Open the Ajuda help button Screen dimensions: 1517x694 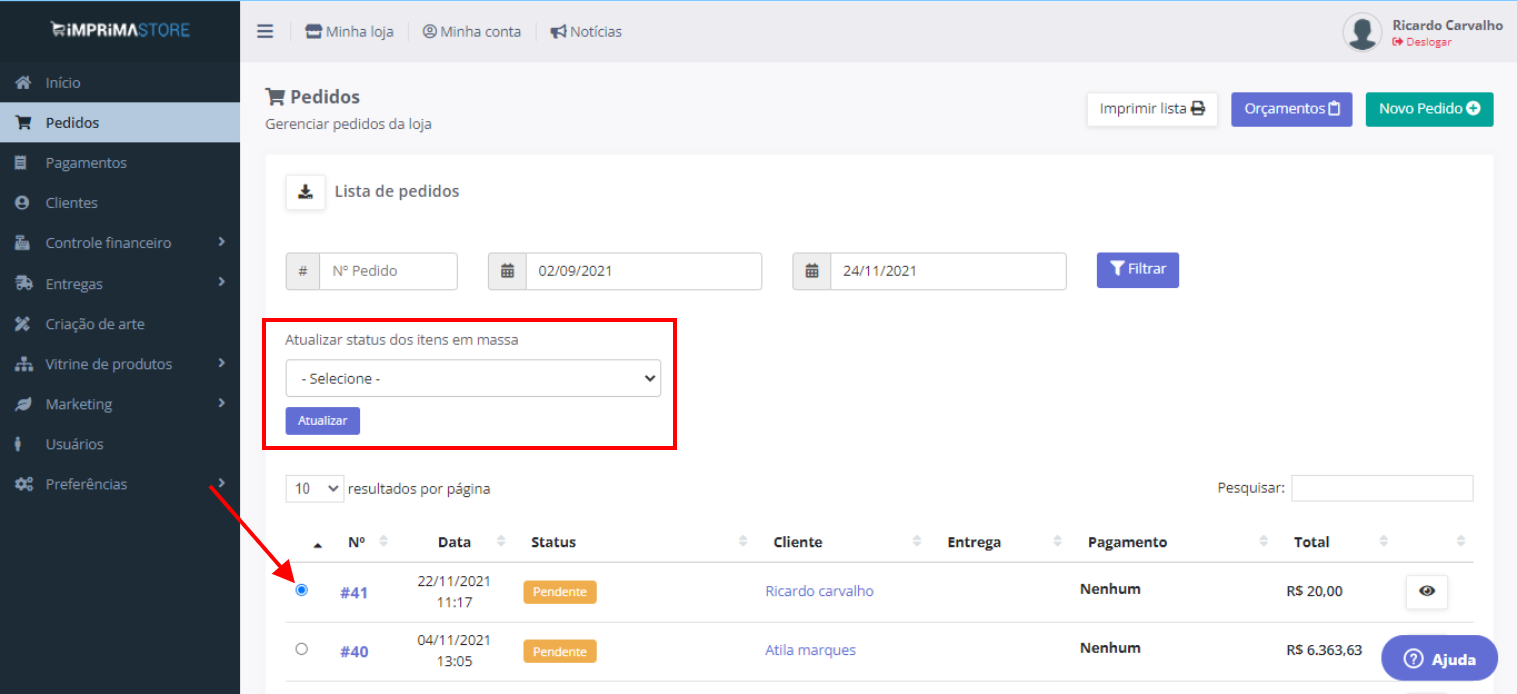pos(1439,659)
